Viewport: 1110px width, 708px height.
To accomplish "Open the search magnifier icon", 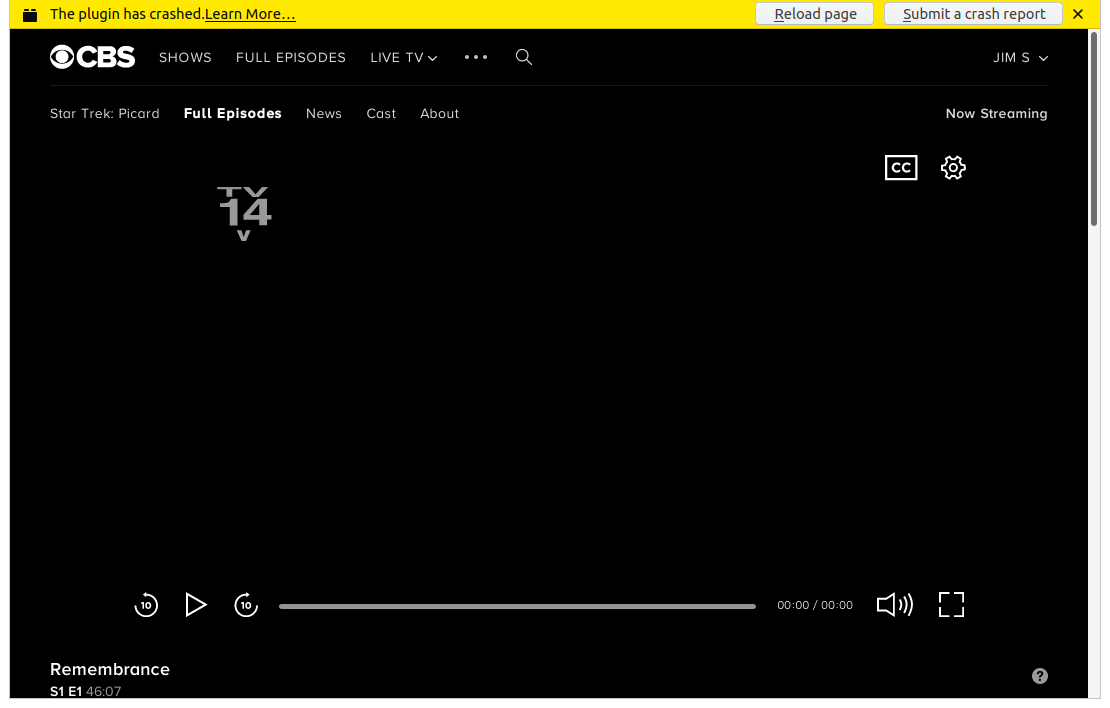I will 524,57.
